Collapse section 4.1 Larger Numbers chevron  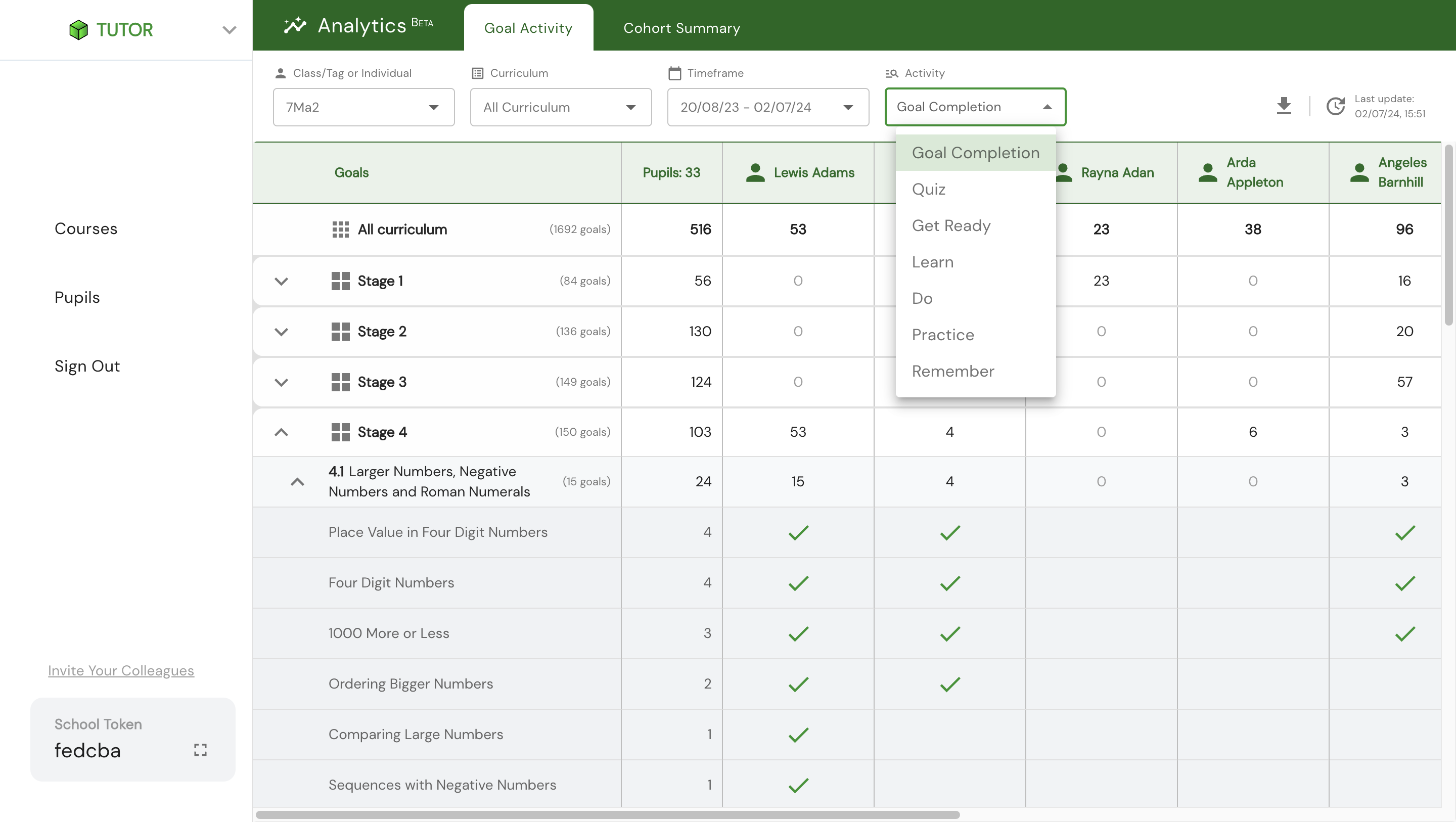point(297,482)
